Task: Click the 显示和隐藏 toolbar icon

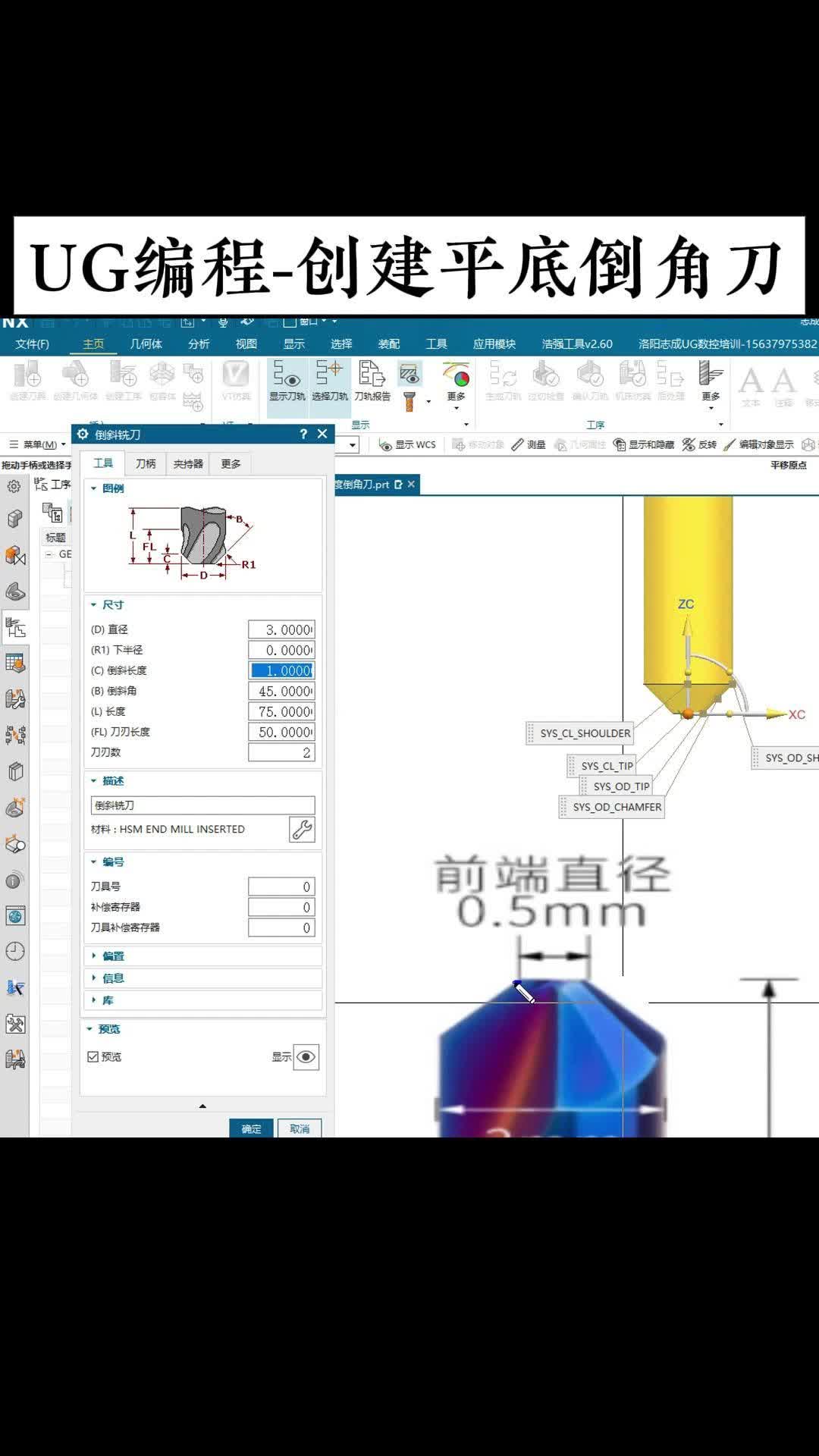Action: coord(643,444)
